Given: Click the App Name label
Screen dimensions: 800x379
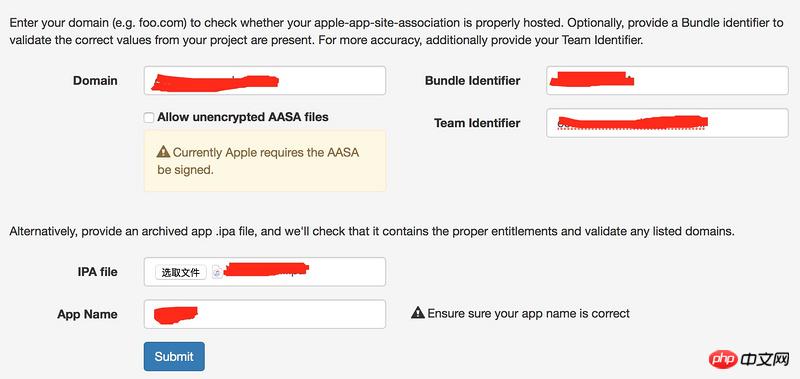Looking at the screenshot, I should 87,314.
